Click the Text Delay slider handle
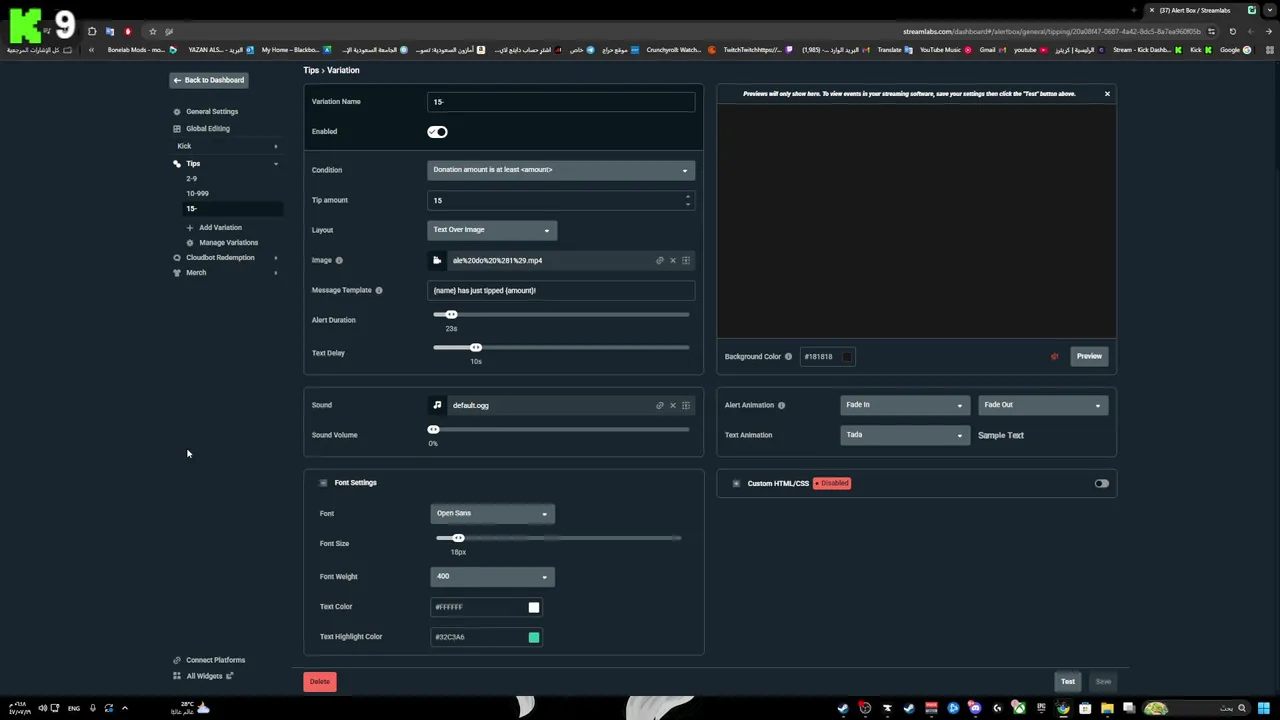Image resolution: width=1280 pixels, height=720 pixels. (476, 348)
